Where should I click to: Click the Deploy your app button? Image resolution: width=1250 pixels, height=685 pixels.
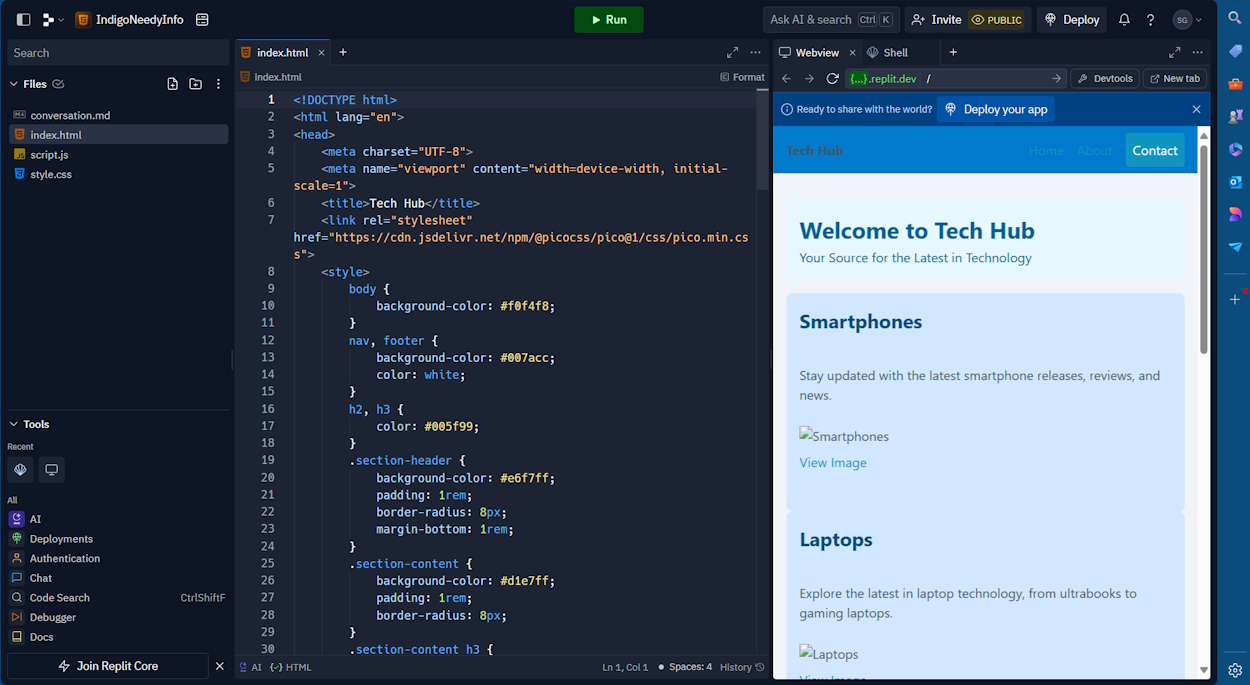tap(995, 109)
